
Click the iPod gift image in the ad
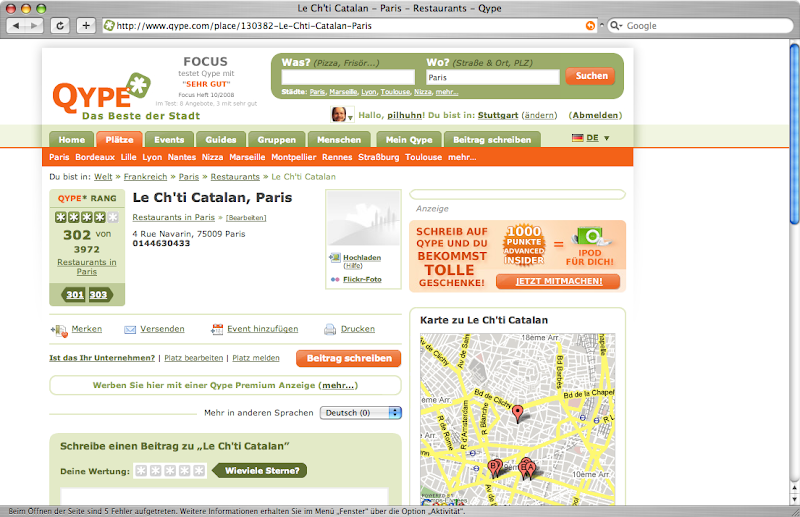coord(590,237)
